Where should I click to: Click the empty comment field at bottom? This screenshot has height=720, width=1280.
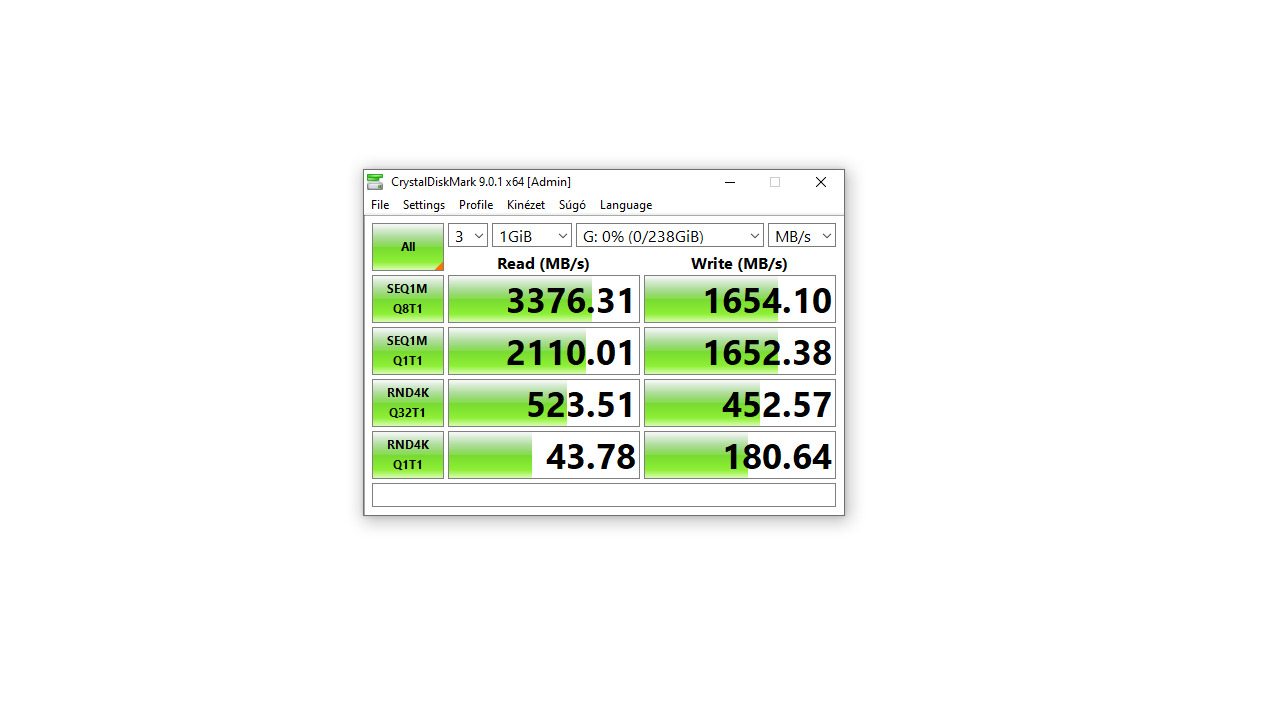tap(604, 495)
